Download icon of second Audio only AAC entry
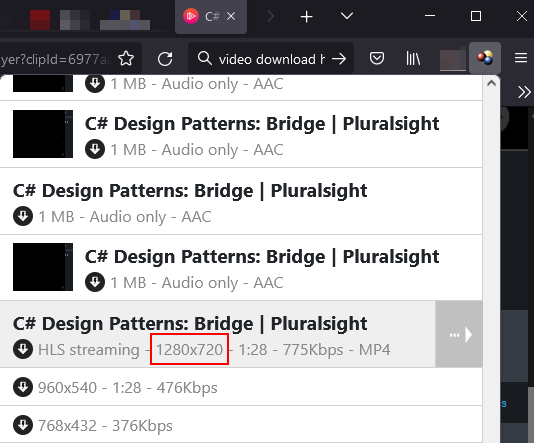Viewport: 534px width, 443px height. tap(95, 149)
